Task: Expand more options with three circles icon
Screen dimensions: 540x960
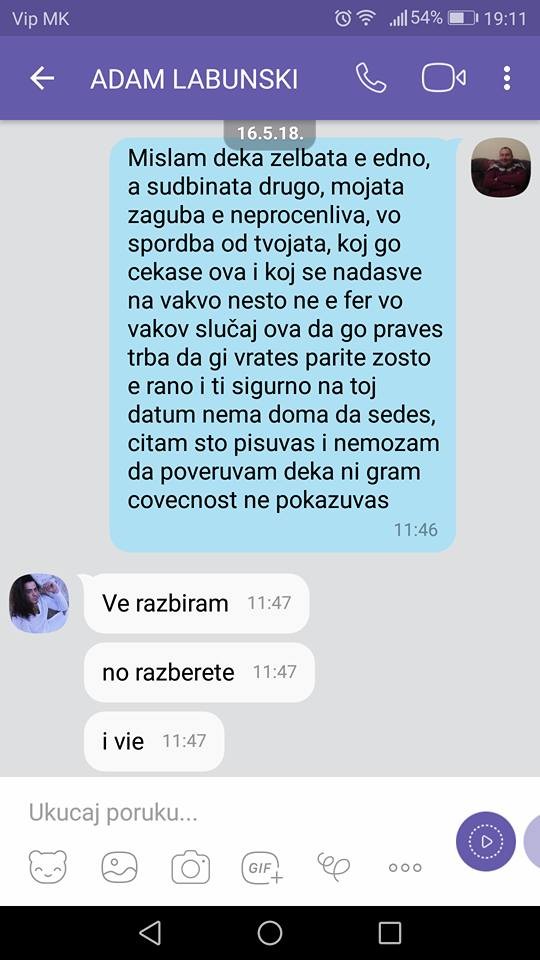Action: [405, 868]
